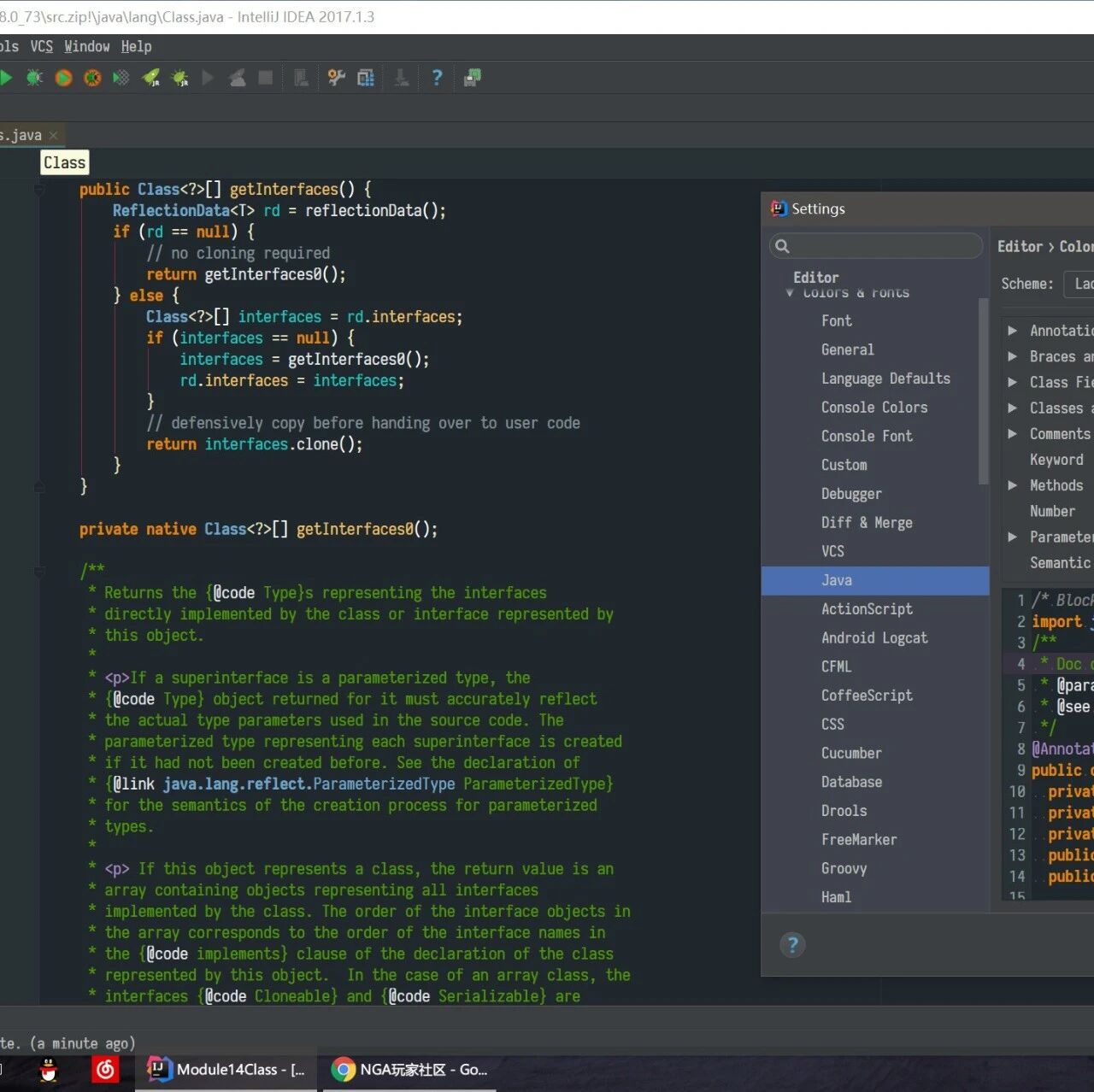Screen dimensions: 1094x1092
Task: Select Database in the settings tree
Action: click(x=851, y=782)
